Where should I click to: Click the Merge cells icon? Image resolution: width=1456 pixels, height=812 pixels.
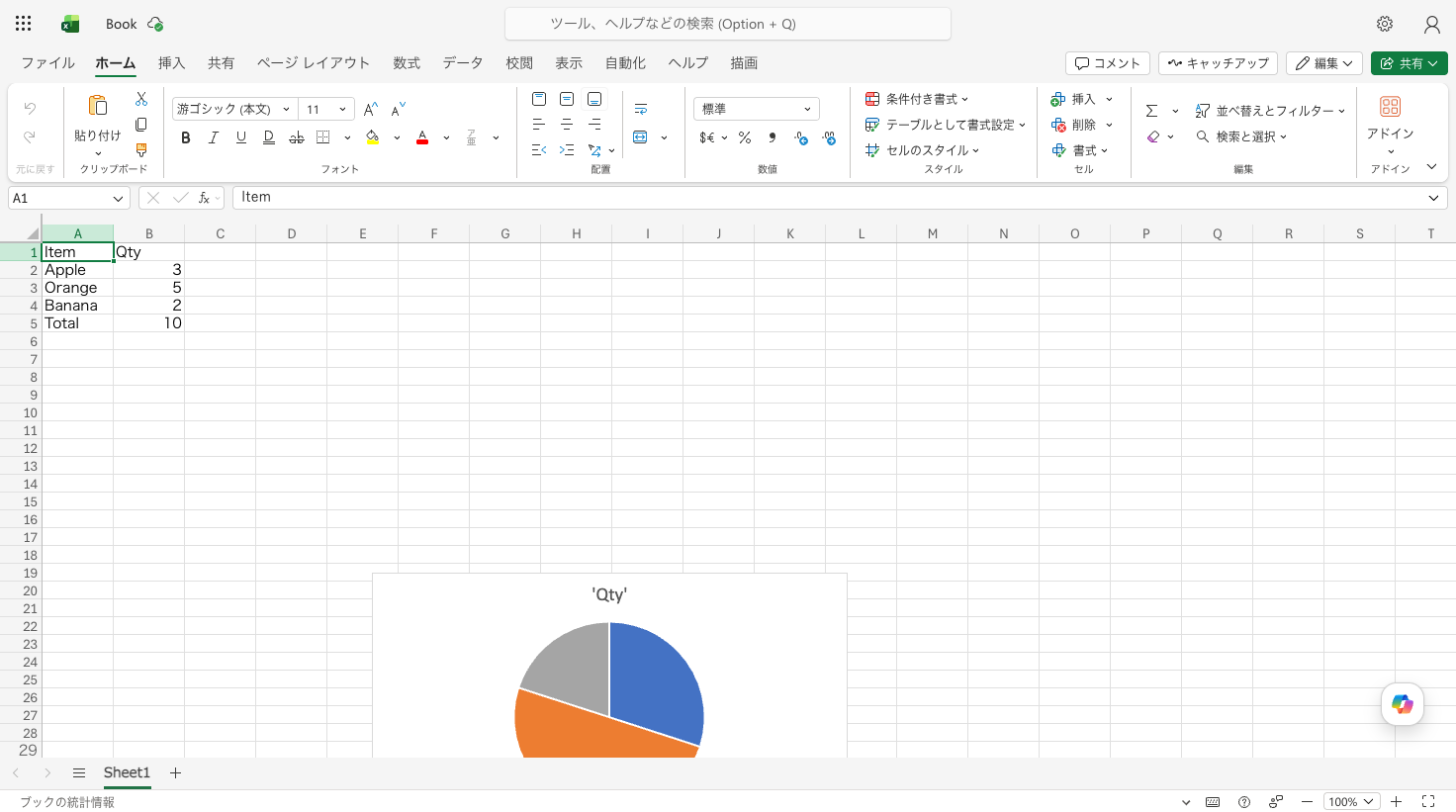pyautogui.click(x=641, y=137)
